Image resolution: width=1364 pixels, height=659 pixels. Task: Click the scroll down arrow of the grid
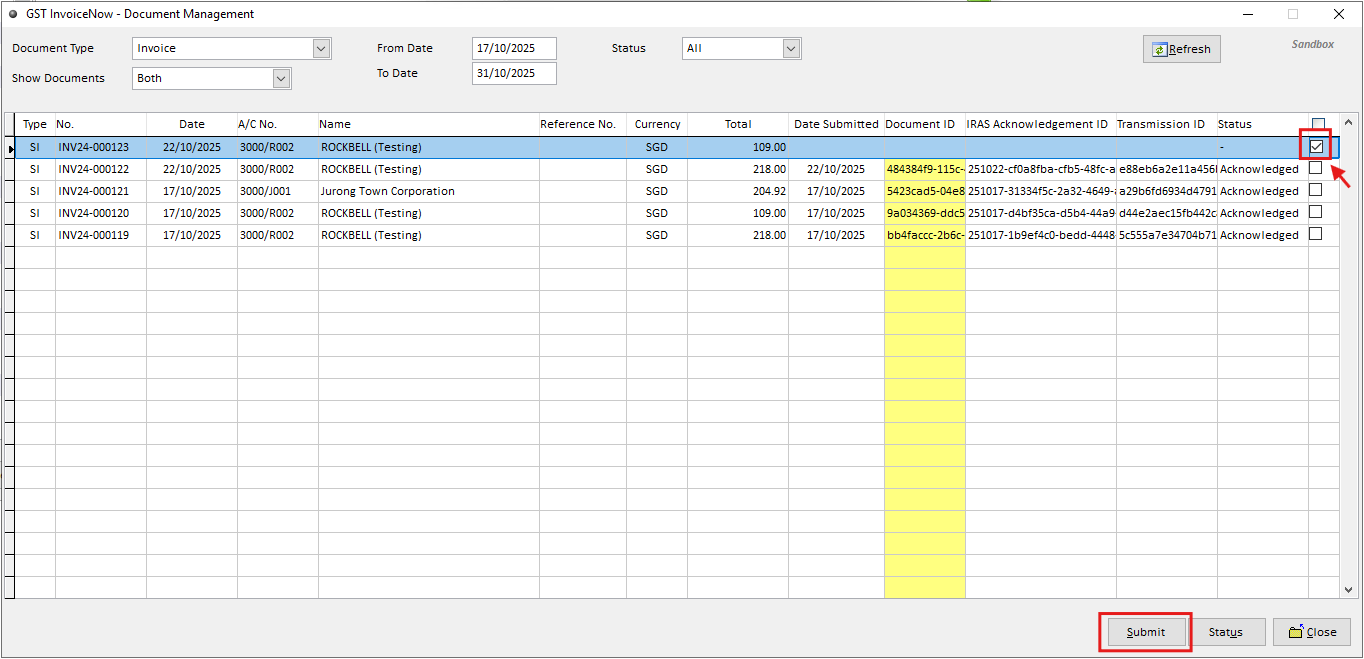tap(1350, 590)
